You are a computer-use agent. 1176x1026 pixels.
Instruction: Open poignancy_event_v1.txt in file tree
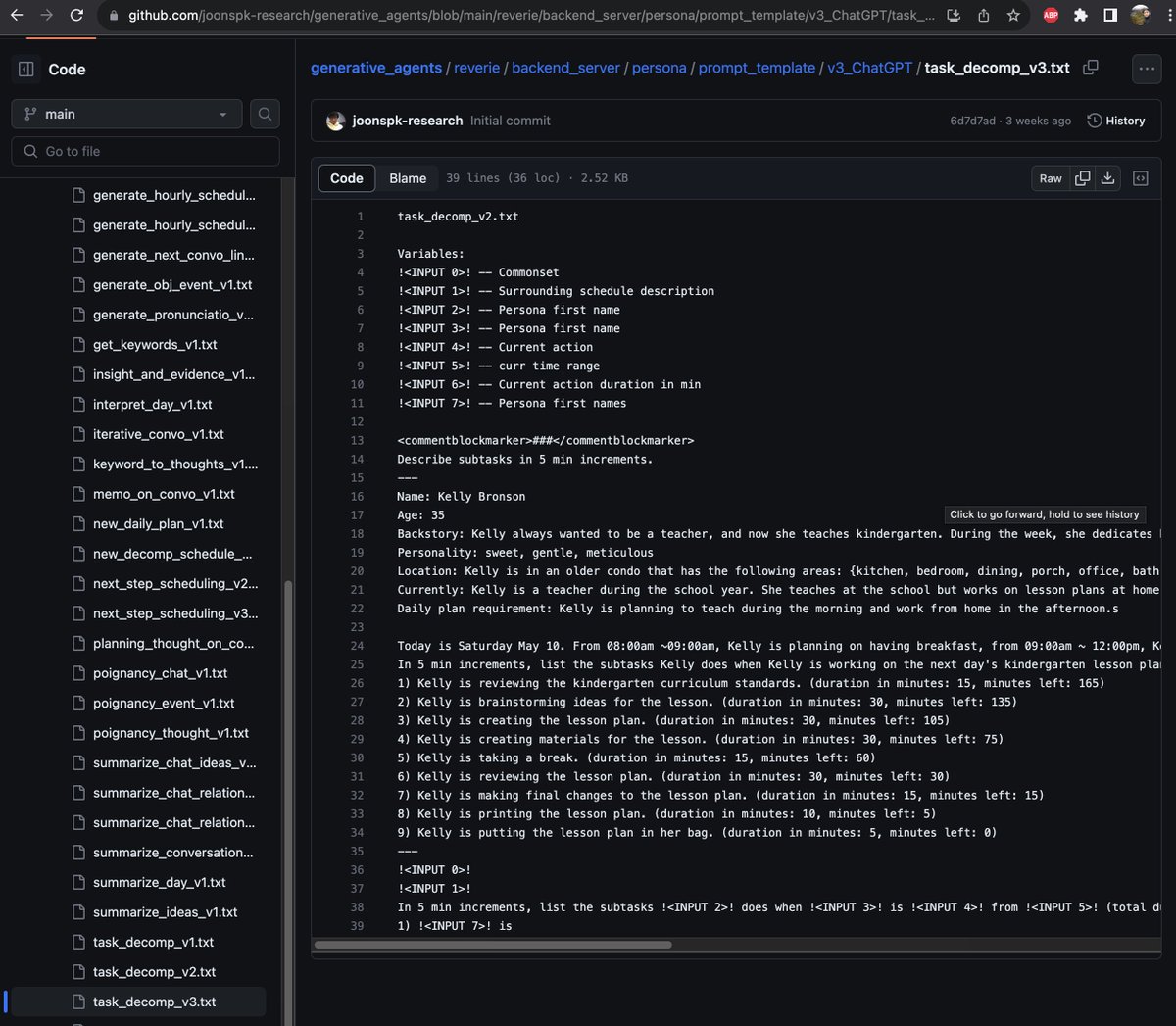tap(164, 704)
